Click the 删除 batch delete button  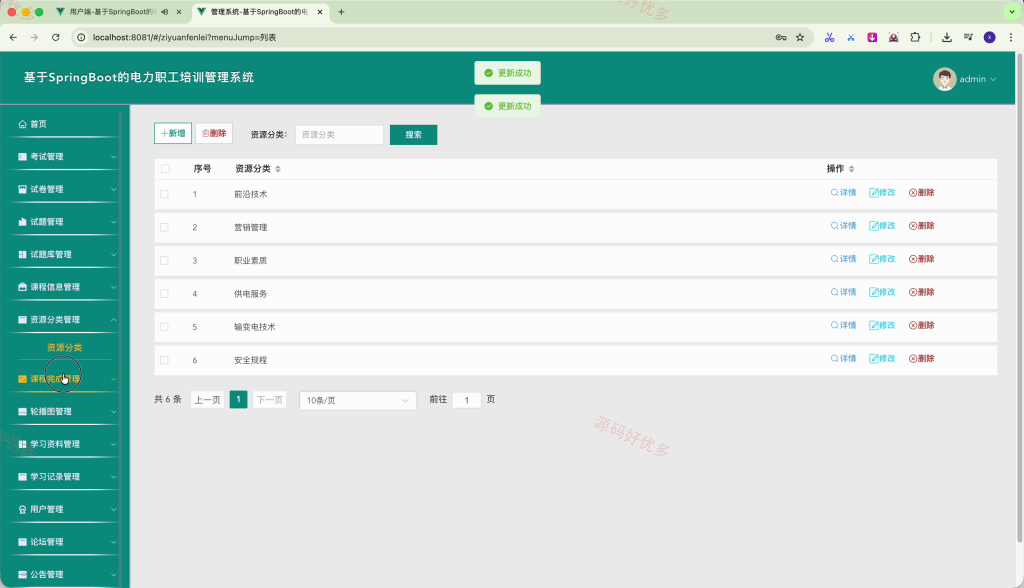(x=214, y=133)
